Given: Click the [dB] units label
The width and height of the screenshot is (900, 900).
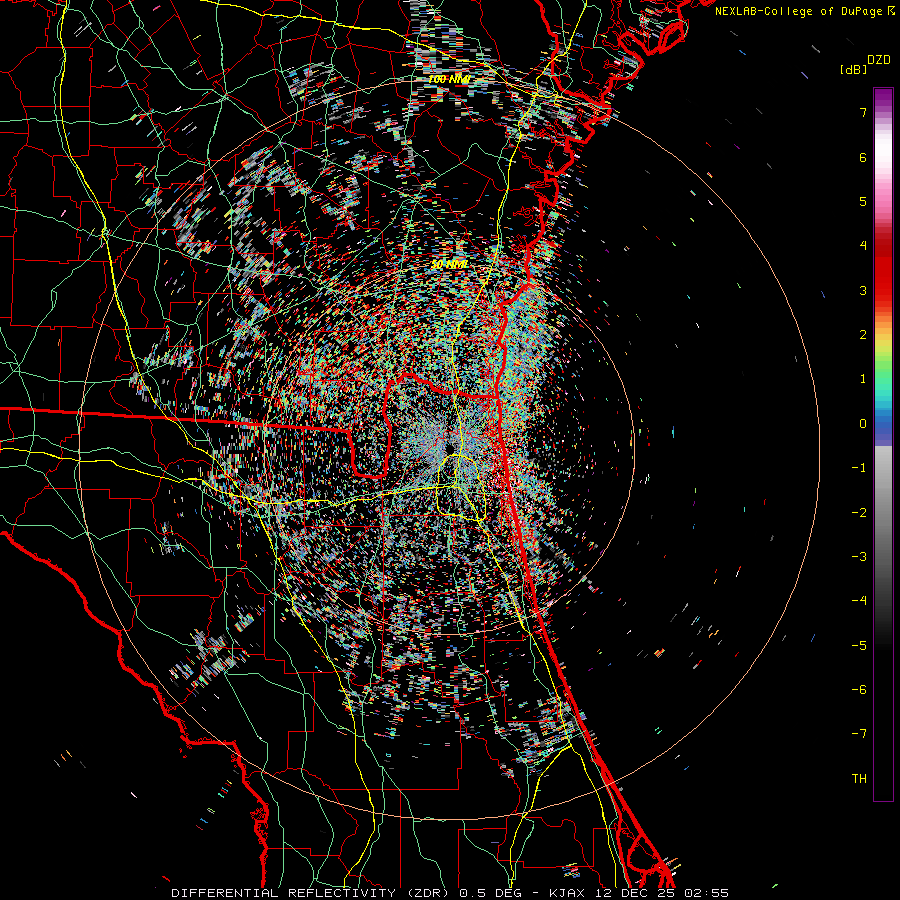Looking at the screenshot, I should pyautogui.click(x=853, y=69).
